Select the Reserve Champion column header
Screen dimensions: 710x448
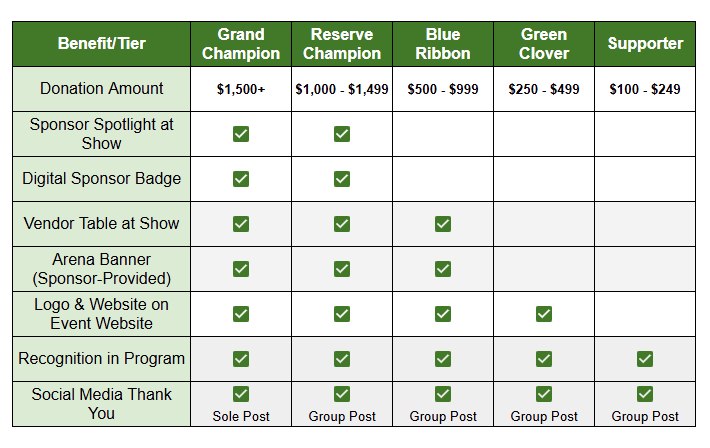point(342,44)
